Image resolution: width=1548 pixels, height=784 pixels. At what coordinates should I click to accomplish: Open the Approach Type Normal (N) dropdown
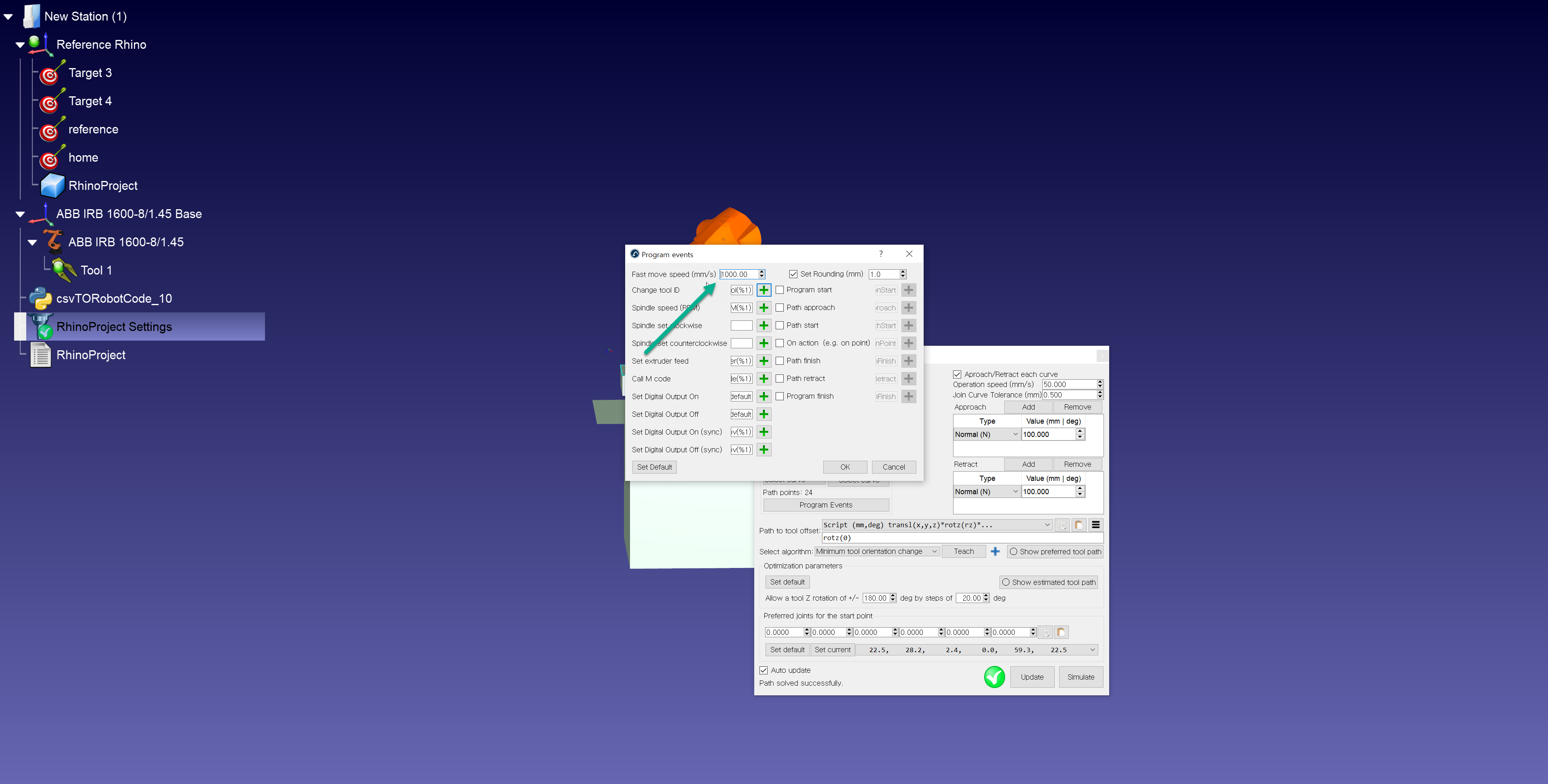click(986, 435)
